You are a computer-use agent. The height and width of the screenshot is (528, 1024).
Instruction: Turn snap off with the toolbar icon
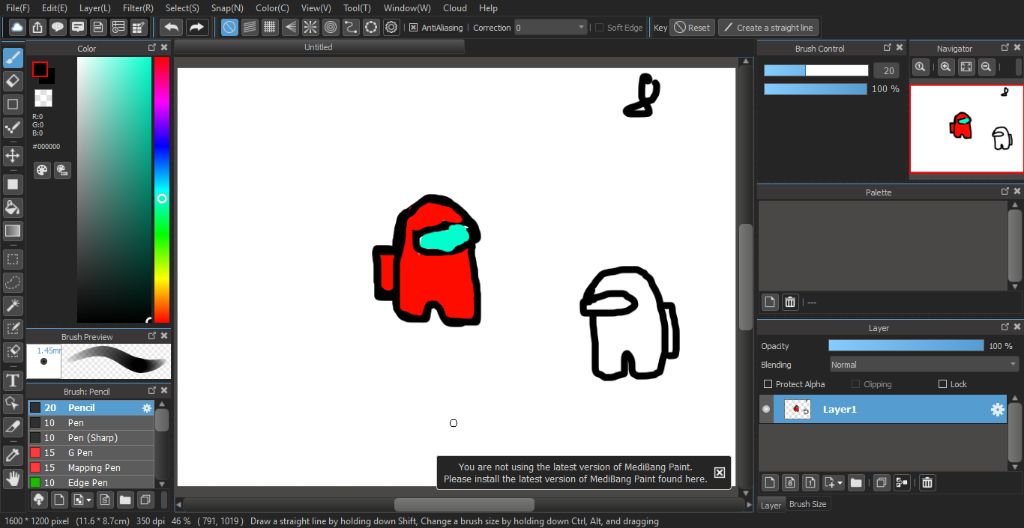tap(229, 27)
